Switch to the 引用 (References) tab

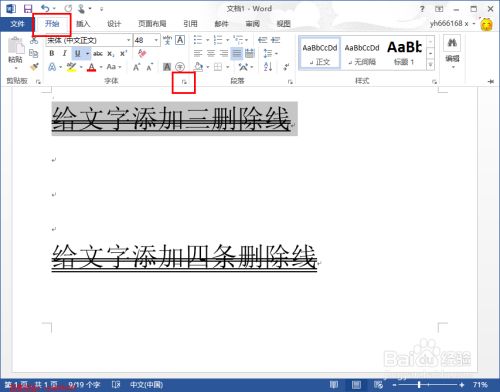click(x=190, y=24)
